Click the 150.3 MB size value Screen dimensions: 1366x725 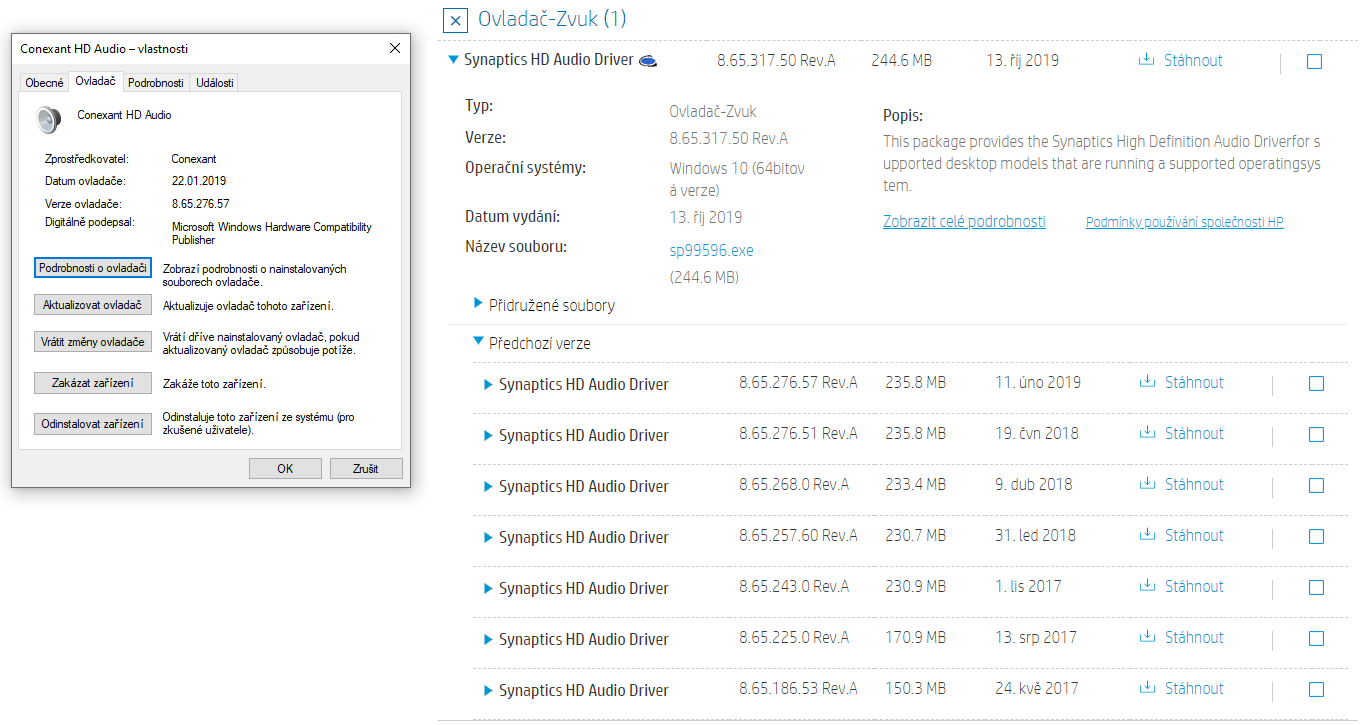(x=915, y=688)
